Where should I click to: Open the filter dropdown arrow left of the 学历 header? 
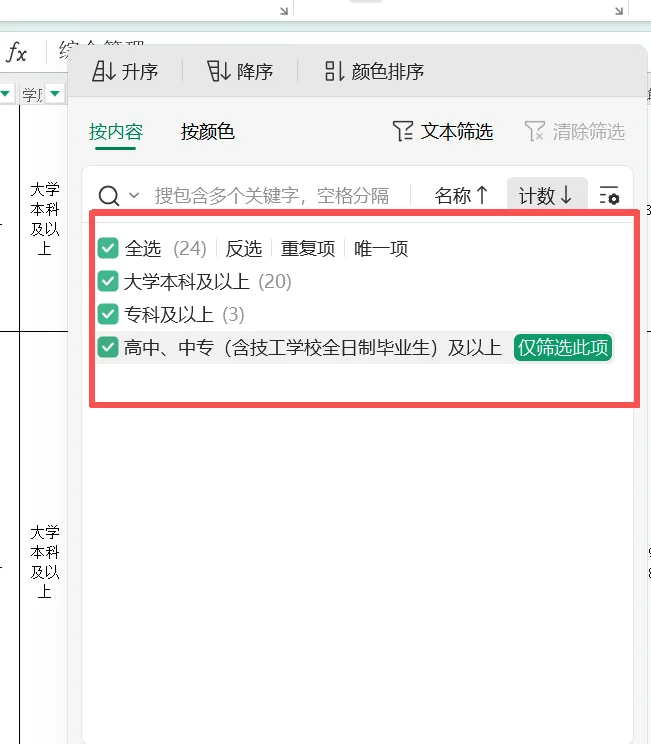click(5, 93)
